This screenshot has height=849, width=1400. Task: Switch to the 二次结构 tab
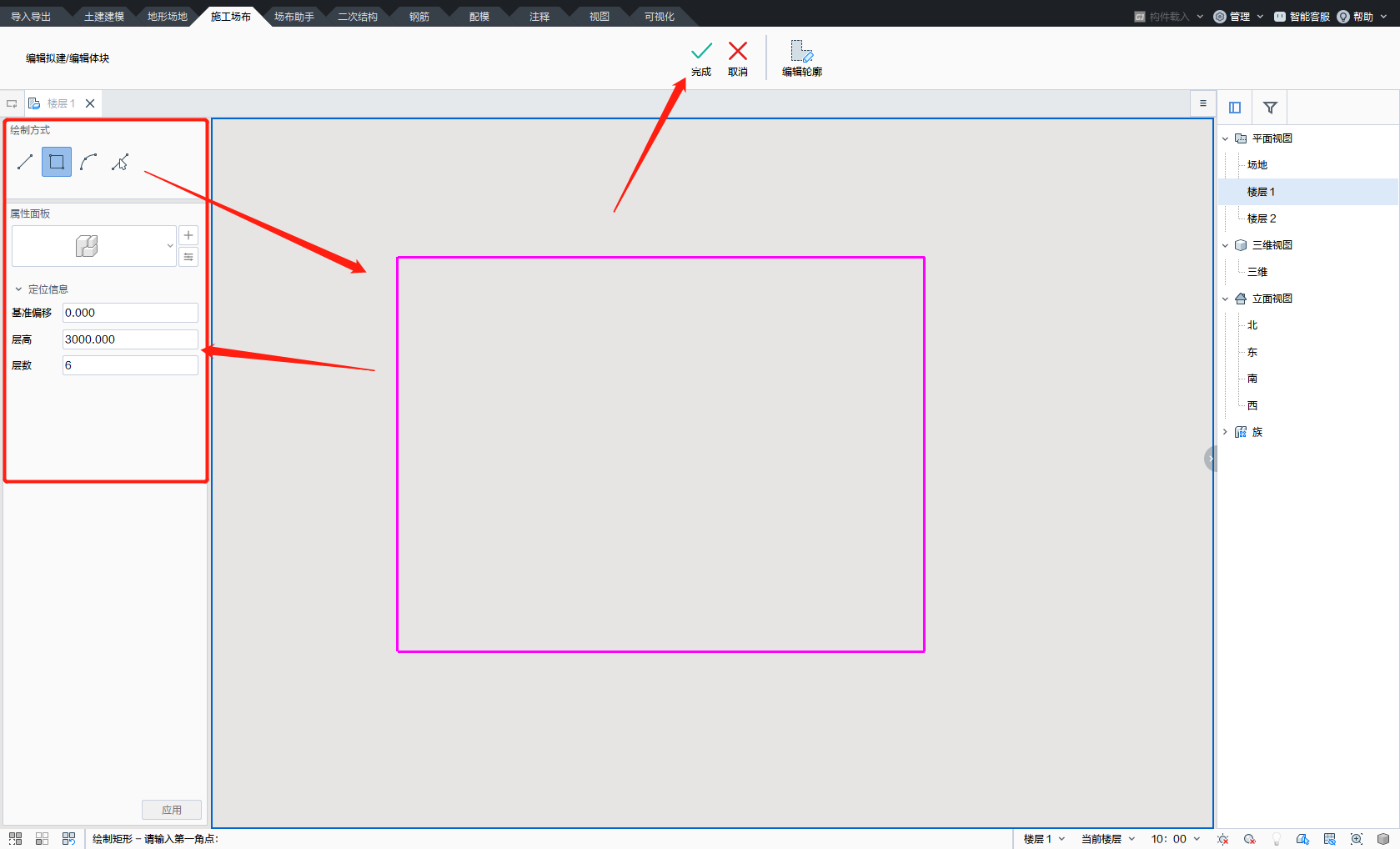(x=358, y=17)
